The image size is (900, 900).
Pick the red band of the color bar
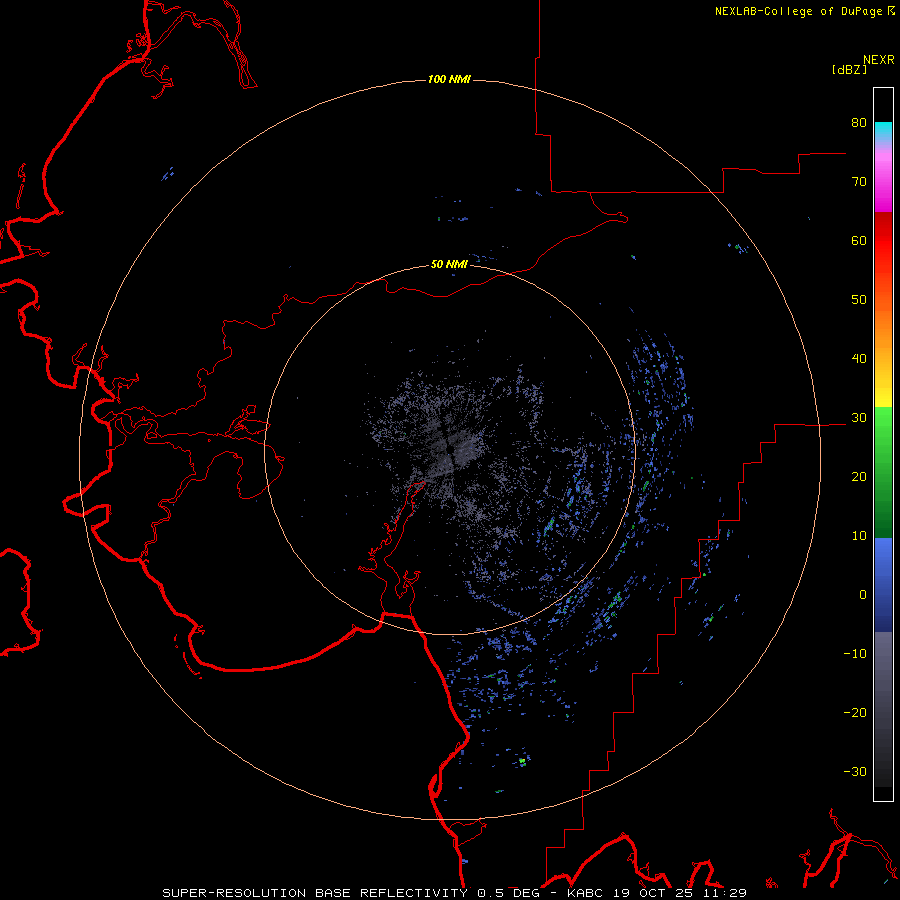coord(883,240)
